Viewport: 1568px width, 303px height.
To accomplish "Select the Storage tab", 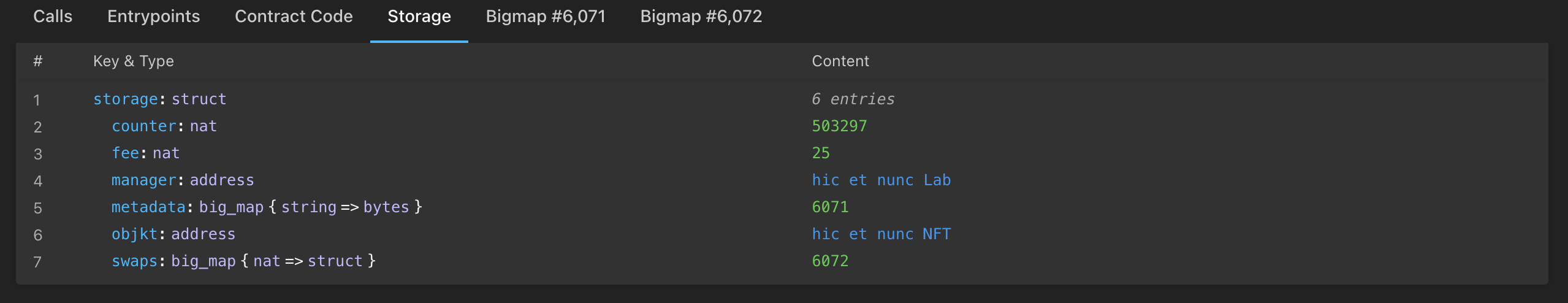I will tap(419, 17).
